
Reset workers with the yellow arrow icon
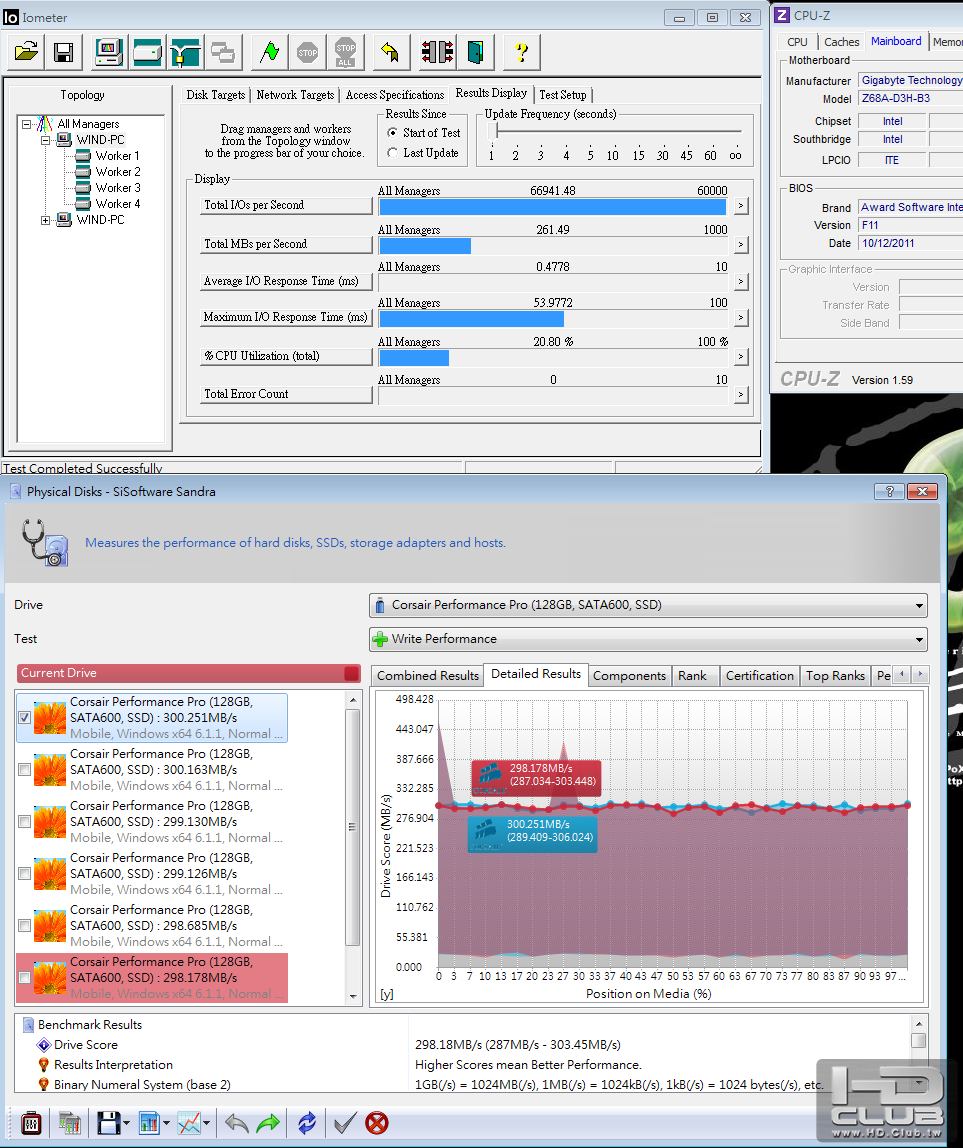point(391,52)
